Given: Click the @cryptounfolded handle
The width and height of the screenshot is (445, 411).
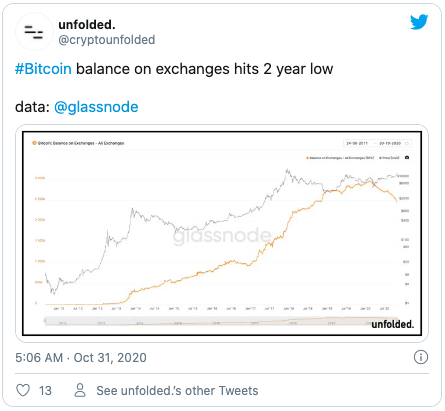Looking at the screenshot, I should click(x=107, y=40).
